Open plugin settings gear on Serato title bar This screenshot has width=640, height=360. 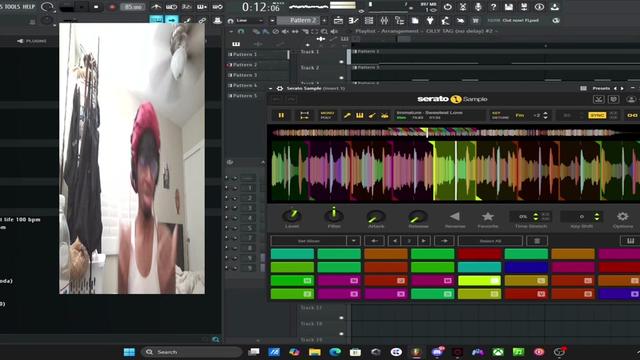(280, 89)
